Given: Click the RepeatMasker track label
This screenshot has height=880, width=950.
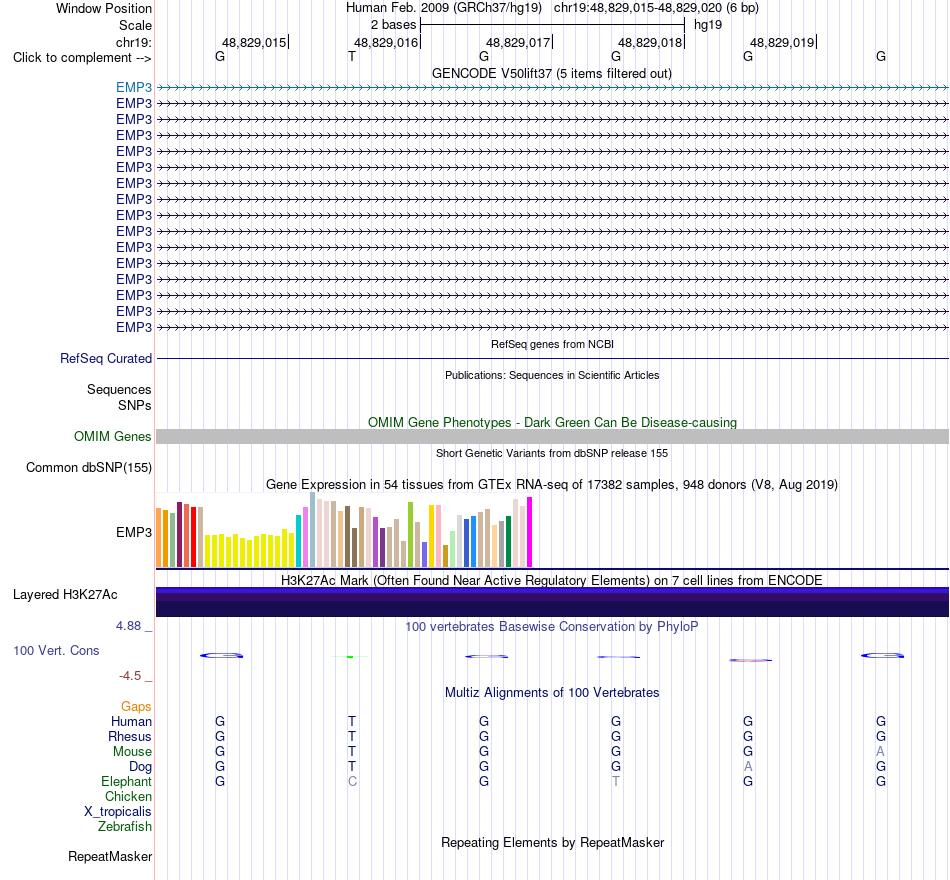Looking at the screenshot, I should tap(110, 856).
